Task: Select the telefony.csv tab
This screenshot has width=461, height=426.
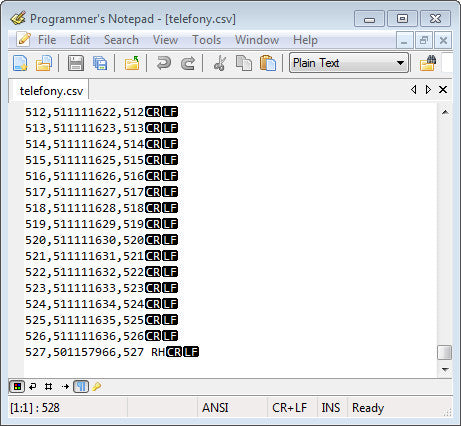Action: pyautogui.click(x=51, y=91)
